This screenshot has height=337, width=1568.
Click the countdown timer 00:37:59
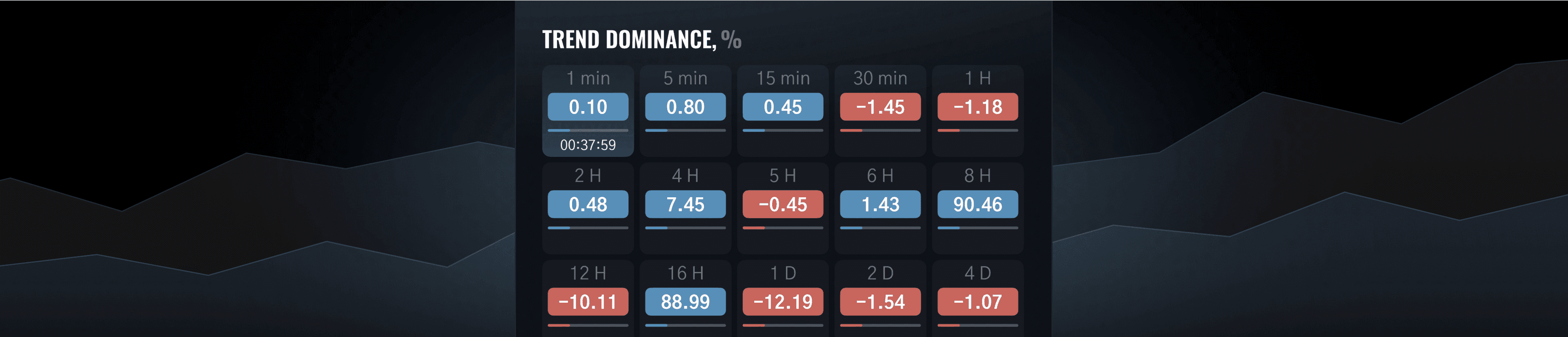[x=588, y=146]
